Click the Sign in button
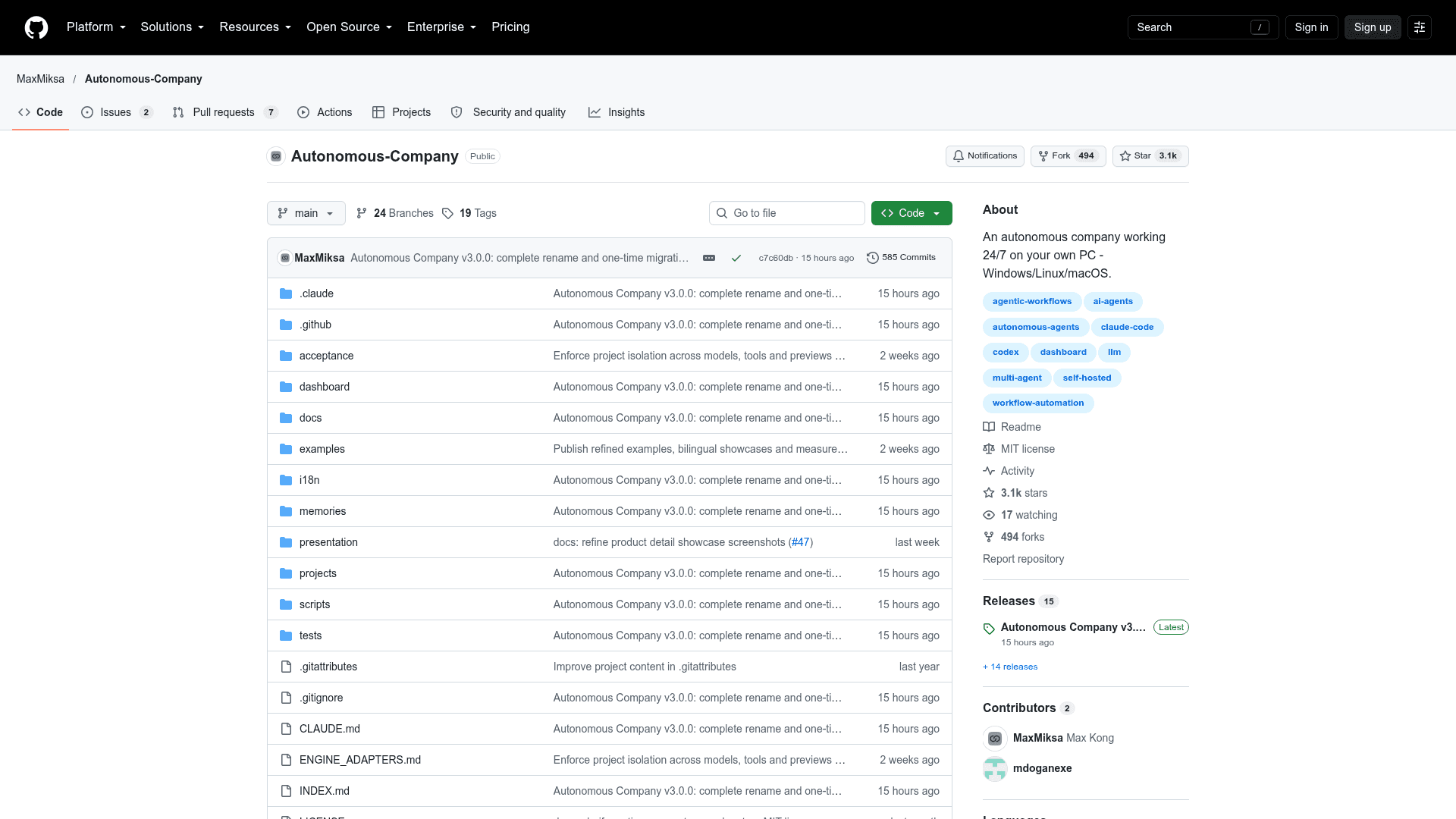The height and width of the screenshot is (819, 1456). [1311, 27]
